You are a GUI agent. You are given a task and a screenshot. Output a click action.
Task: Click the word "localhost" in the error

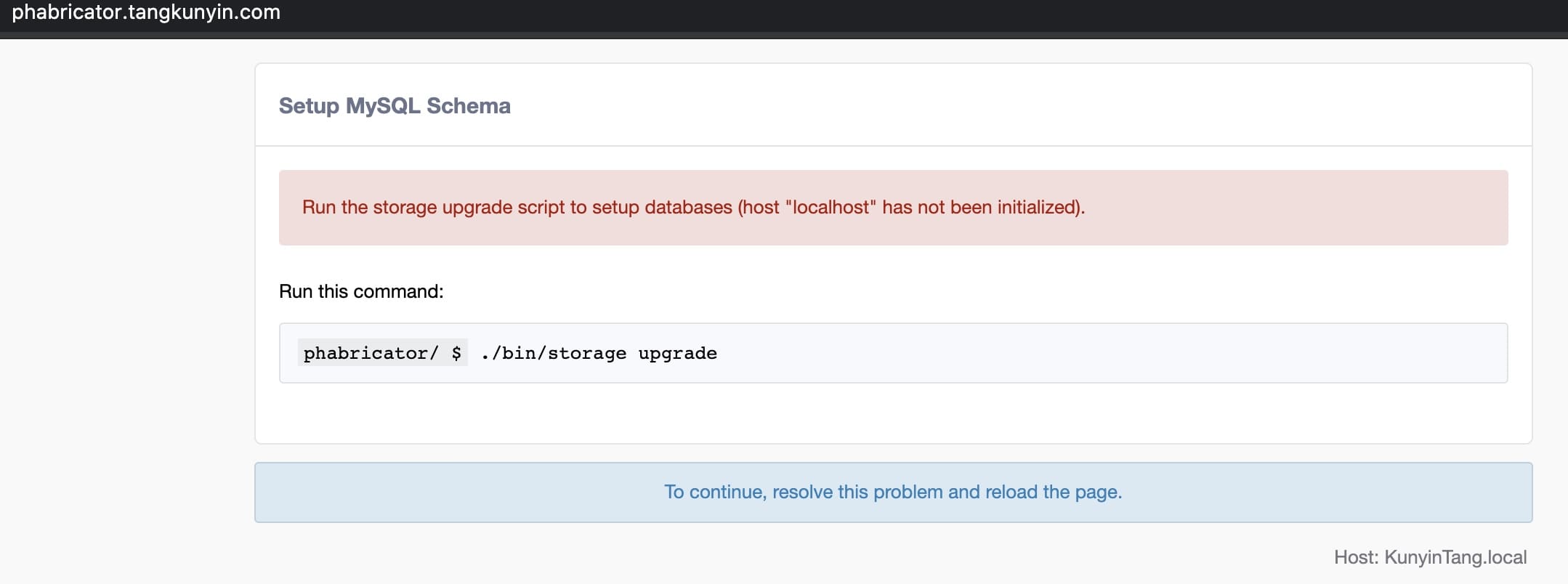click(831, 208)
